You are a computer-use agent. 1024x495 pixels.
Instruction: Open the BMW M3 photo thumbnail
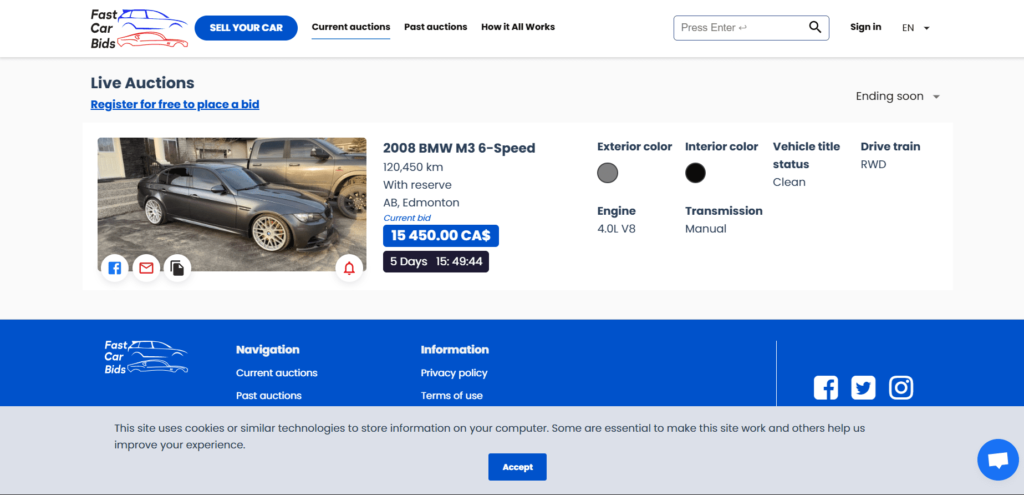[232, 204]
